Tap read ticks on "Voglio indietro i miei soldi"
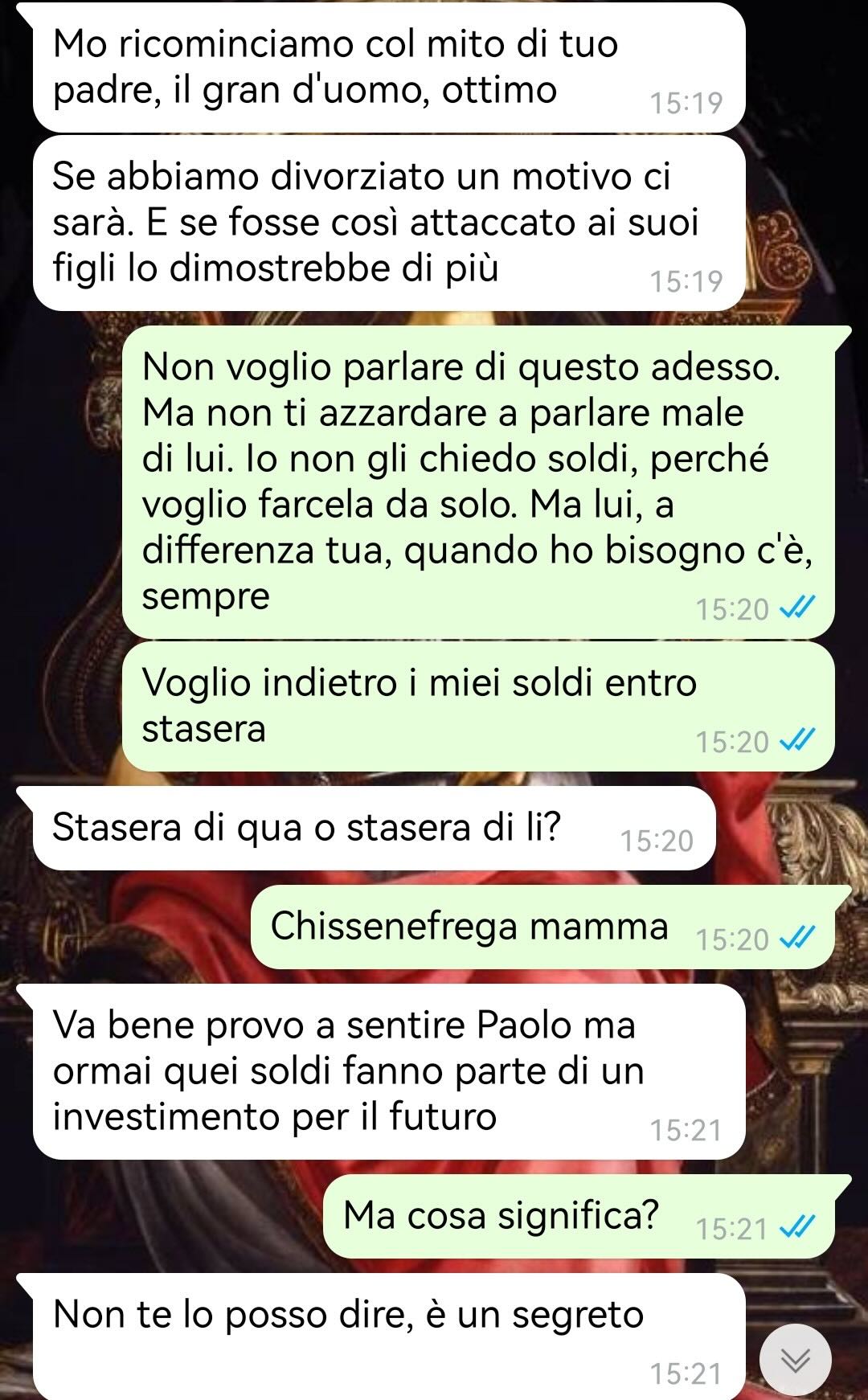 click(797, 739)
